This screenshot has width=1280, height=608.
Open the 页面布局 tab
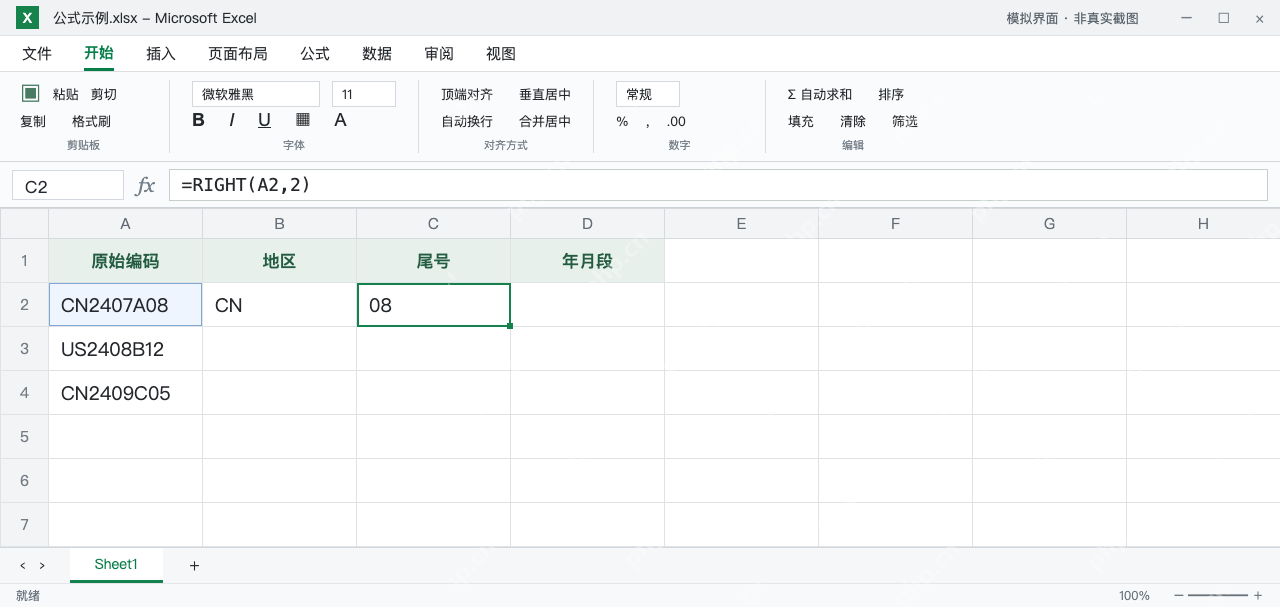pyautogui.click(x=238, y=54)
